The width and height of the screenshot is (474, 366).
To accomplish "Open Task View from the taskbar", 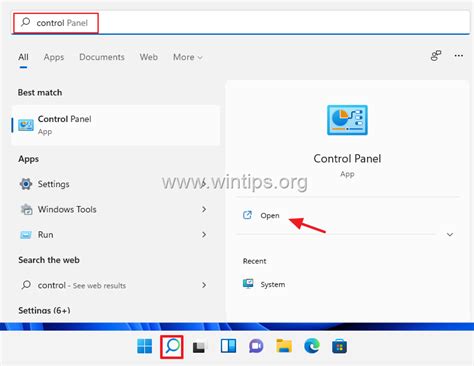I will pyautogui.click(x=200, y=347).
